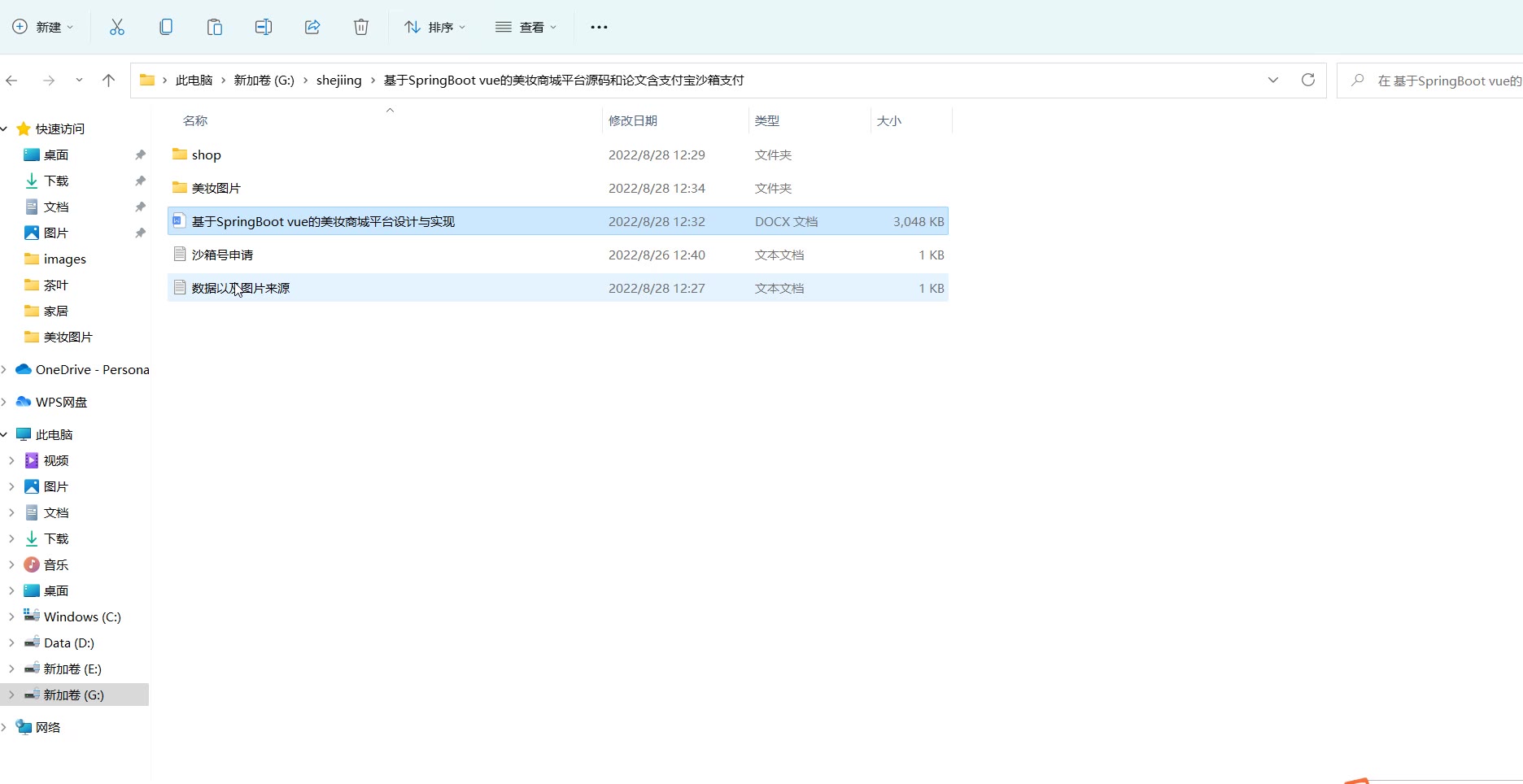Viewport: 1523px width, 784px height.
Task: Select the shop folder
Action: point(206,155)
